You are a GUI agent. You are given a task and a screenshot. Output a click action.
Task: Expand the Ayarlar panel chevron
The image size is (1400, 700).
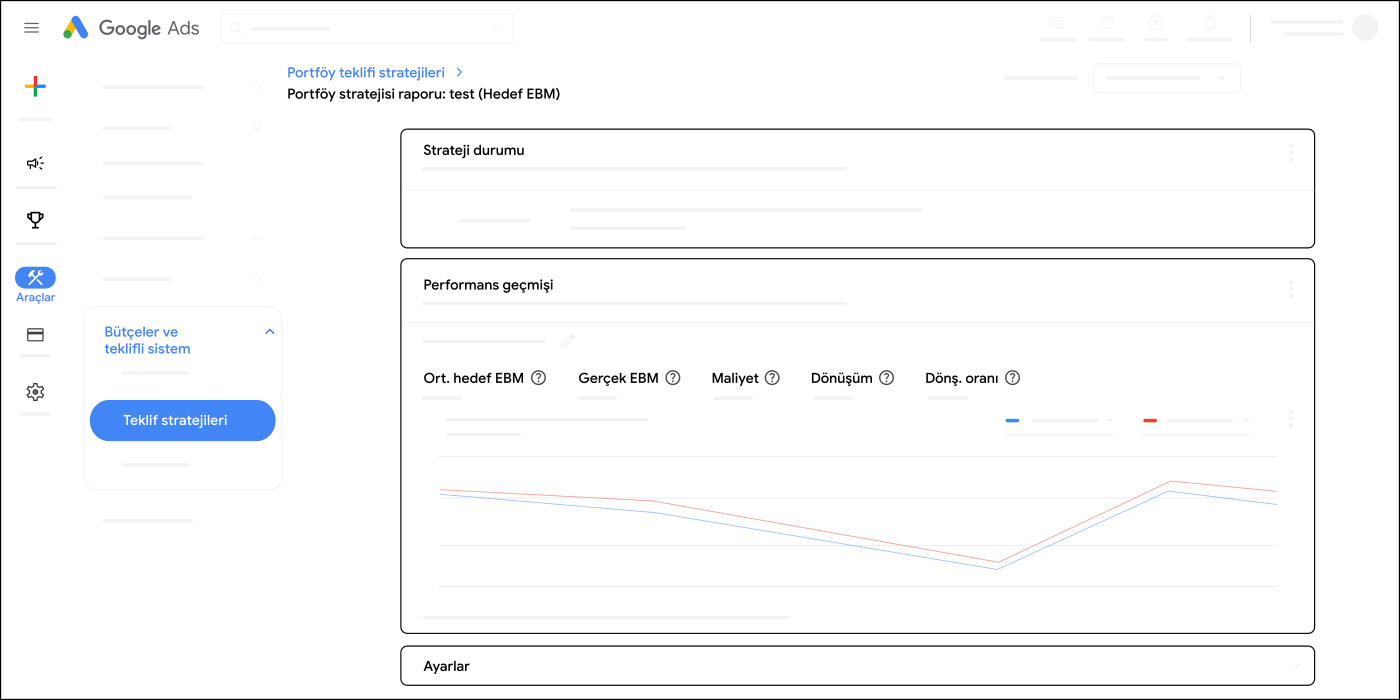point(1296,666)
